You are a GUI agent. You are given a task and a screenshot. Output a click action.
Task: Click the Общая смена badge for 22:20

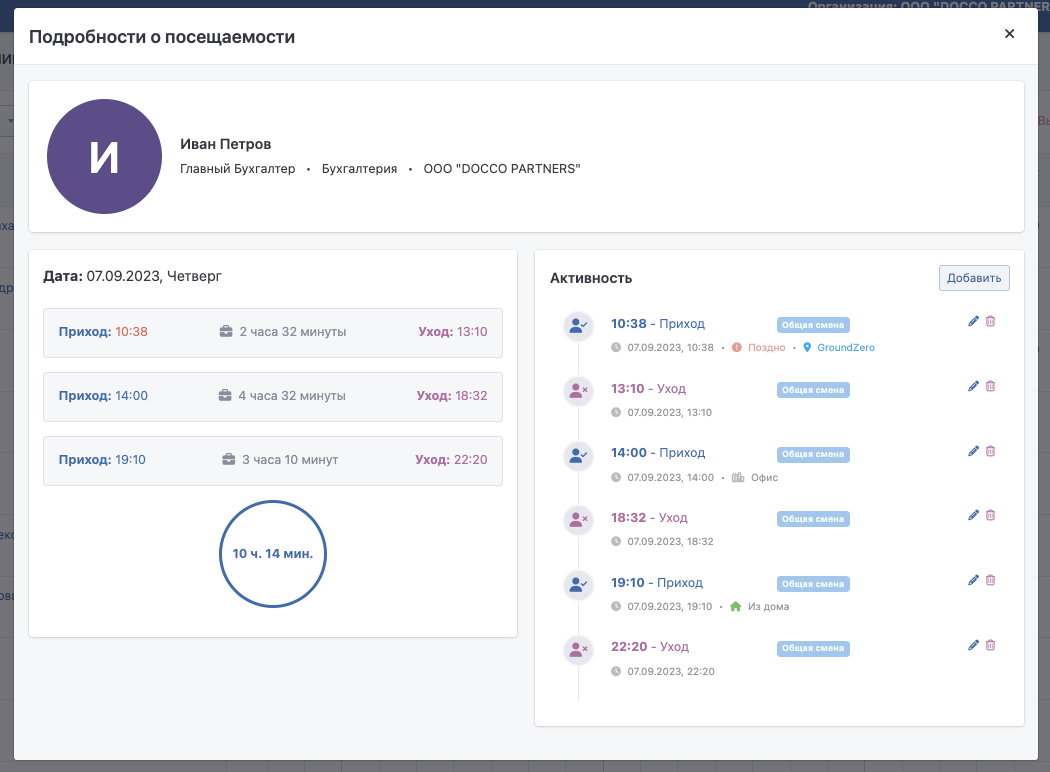point(813,649)
